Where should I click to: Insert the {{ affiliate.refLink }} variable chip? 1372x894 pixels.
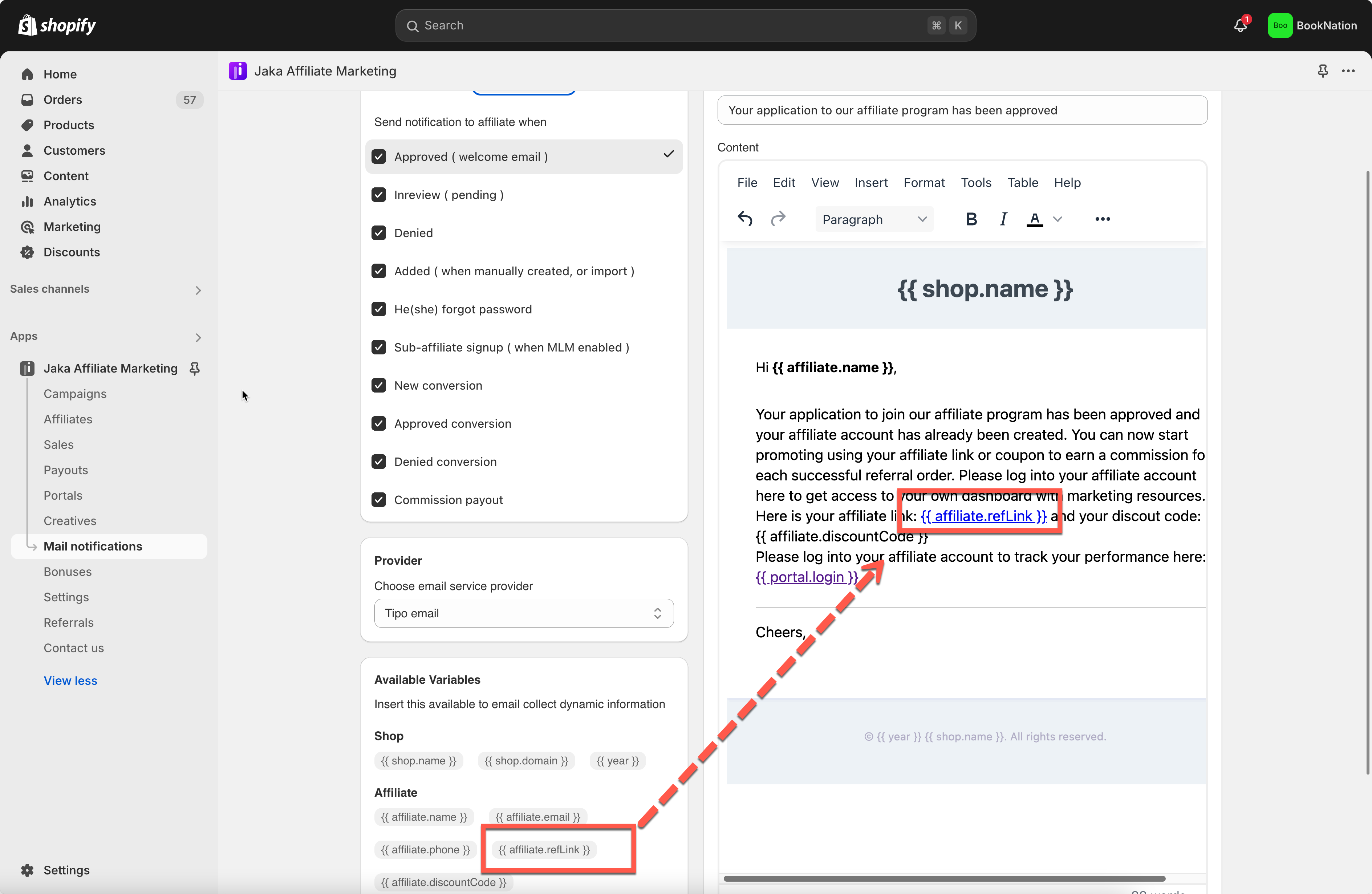544,849
